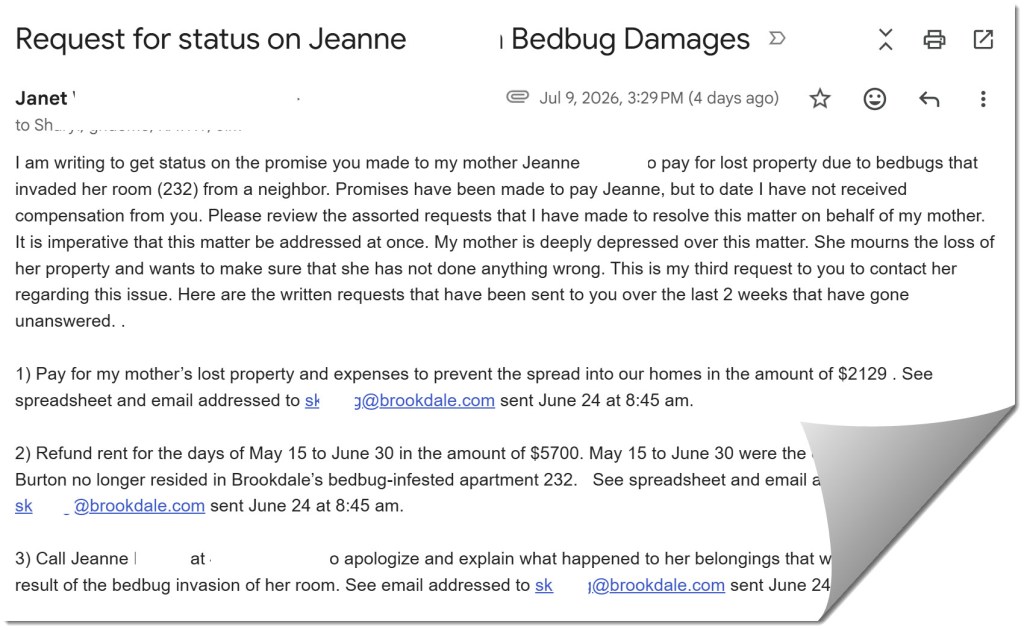Screen dimensions: 1024x630
Task: Click the email subject line heading
Action: 382,39
